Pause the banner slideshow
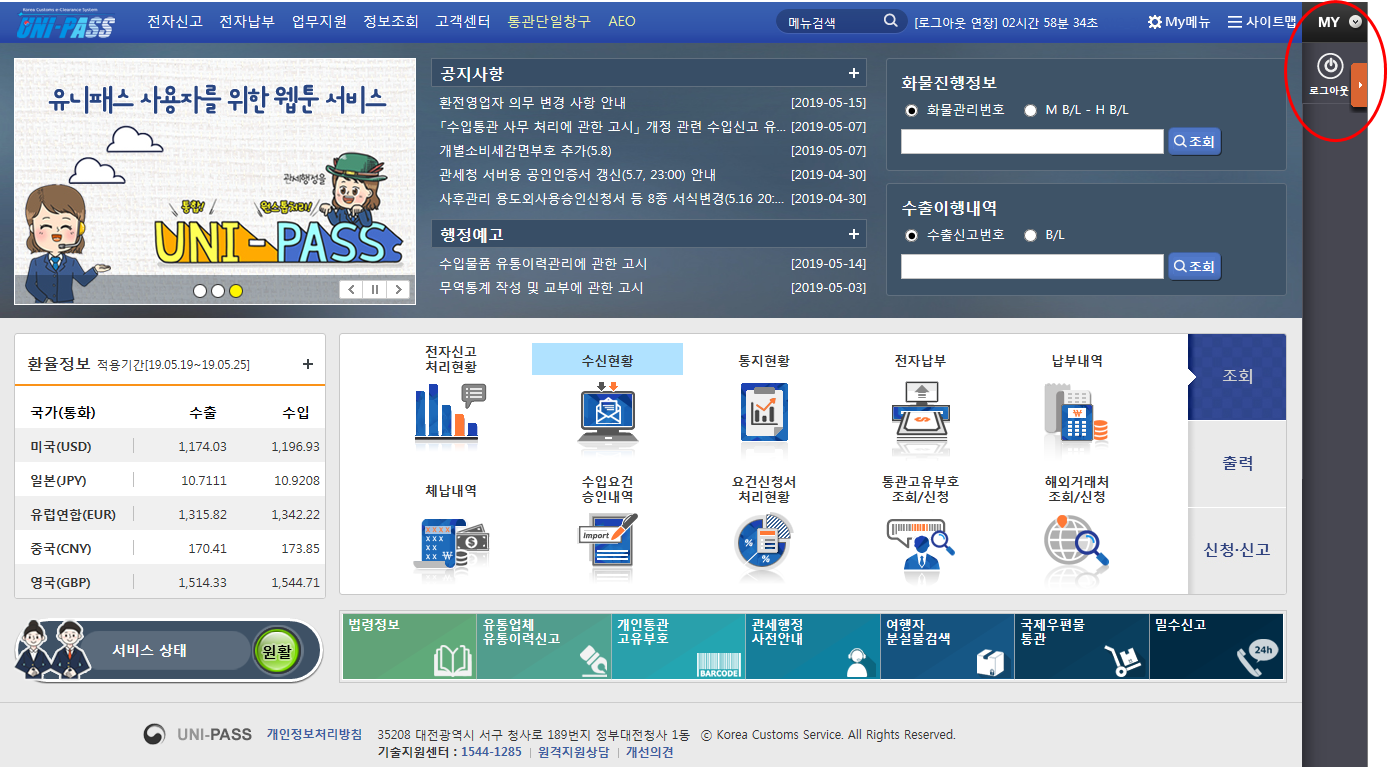The width and height of the screenshot is (1387, 767). click(375, 290)
